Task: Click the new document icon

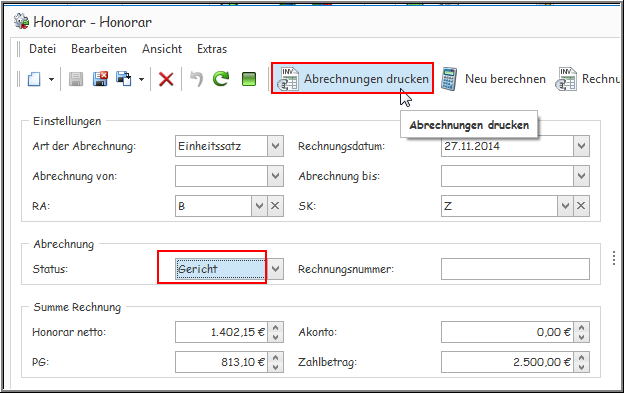Action: 34,79
